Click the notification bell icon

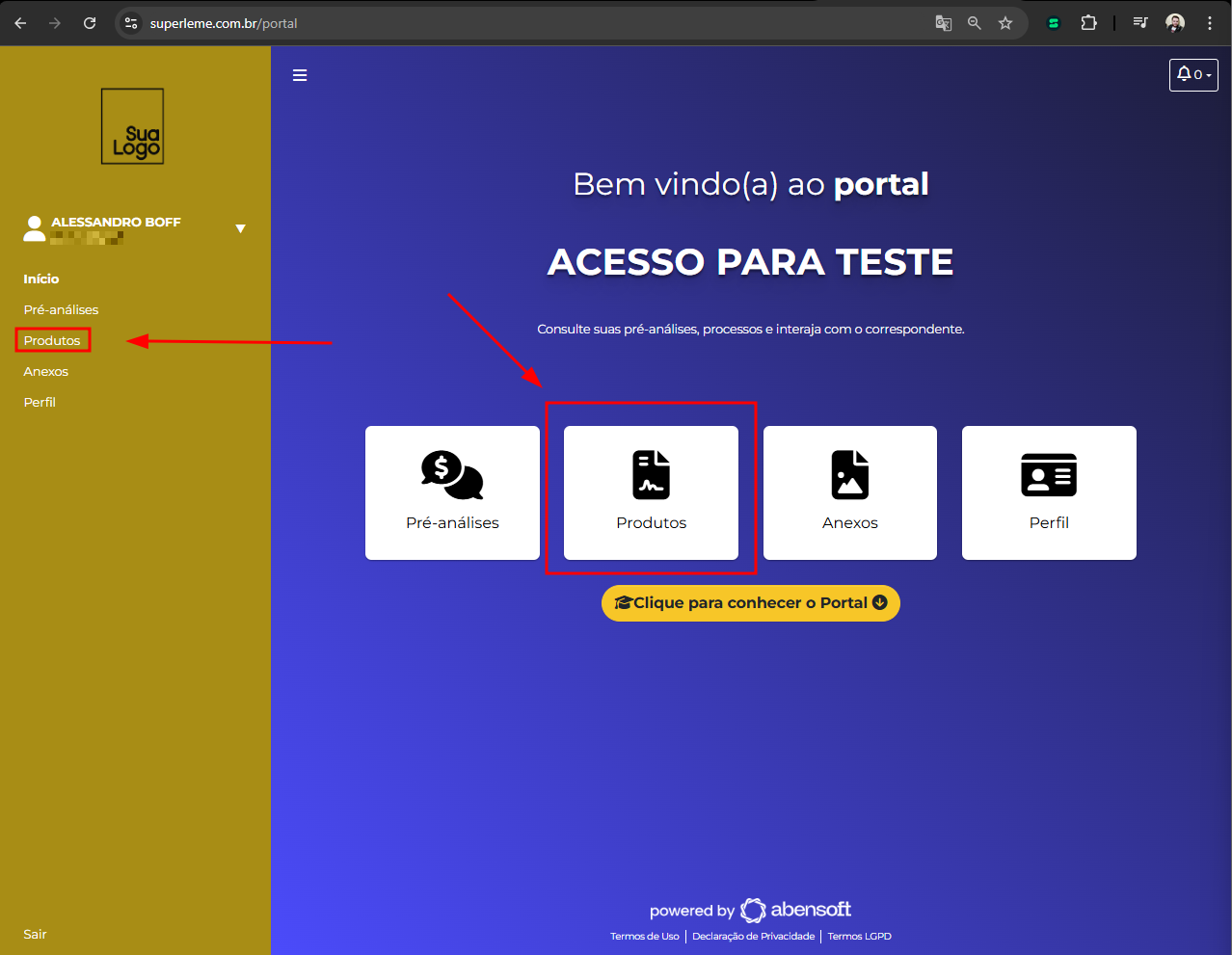click(x=1185, y=74)
